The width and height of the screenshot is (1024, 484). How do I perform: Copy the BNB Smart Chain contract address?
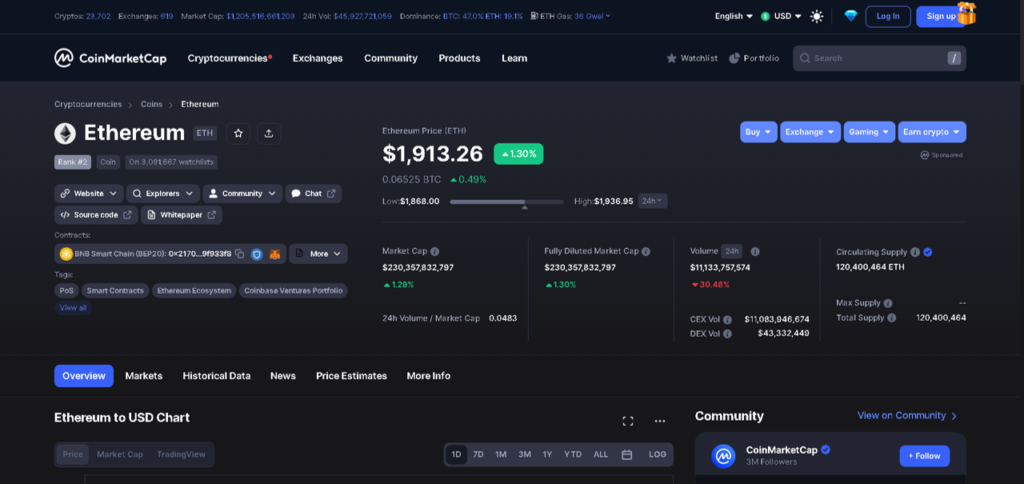click(240, 253)
